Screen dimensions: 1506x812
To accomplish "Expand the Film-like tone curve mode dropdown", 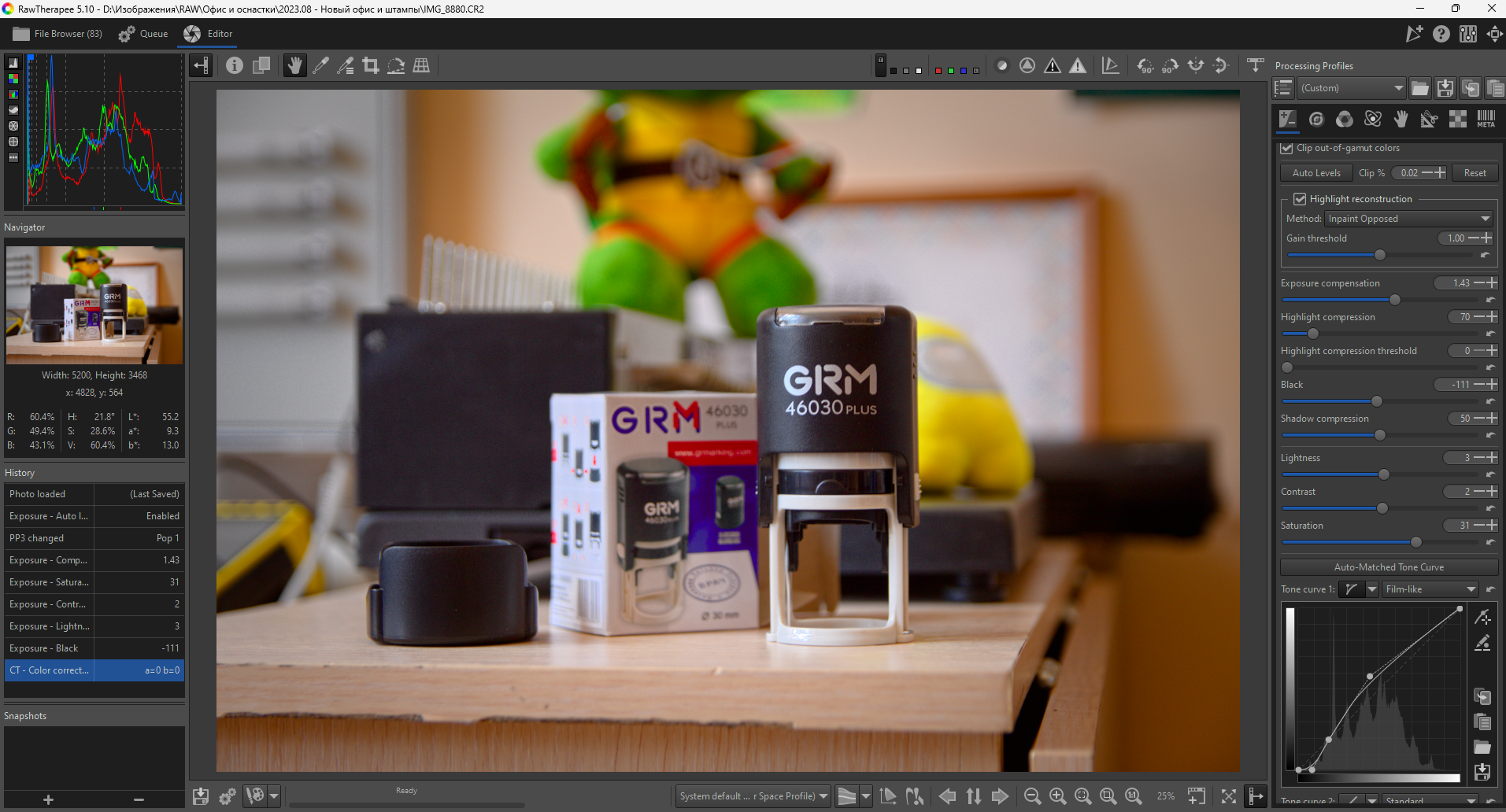I will [x=1430, y=589].
